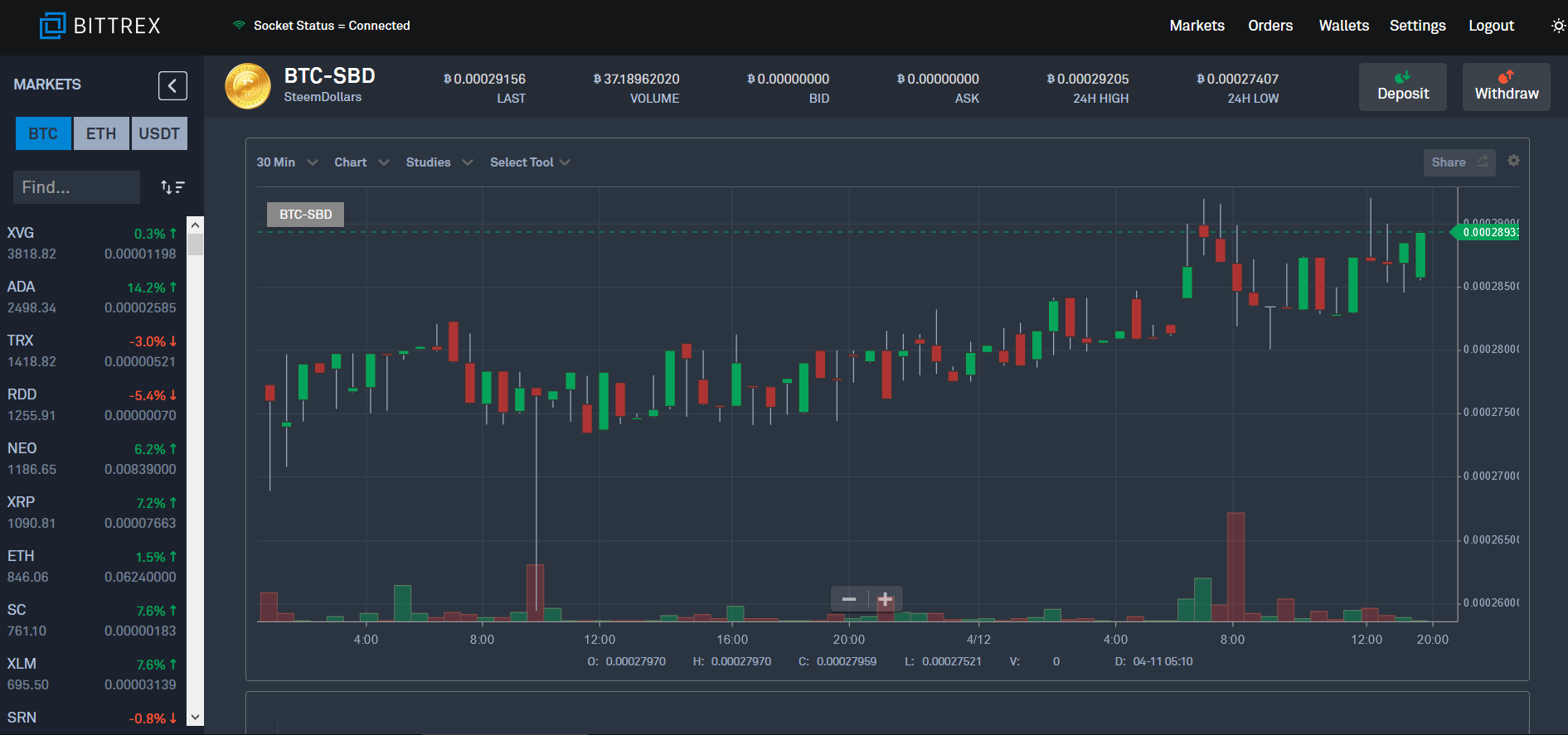The image size is (1568, 735).
Task: Click the LAST price value 0.00029156
Action: click(484, 79)
